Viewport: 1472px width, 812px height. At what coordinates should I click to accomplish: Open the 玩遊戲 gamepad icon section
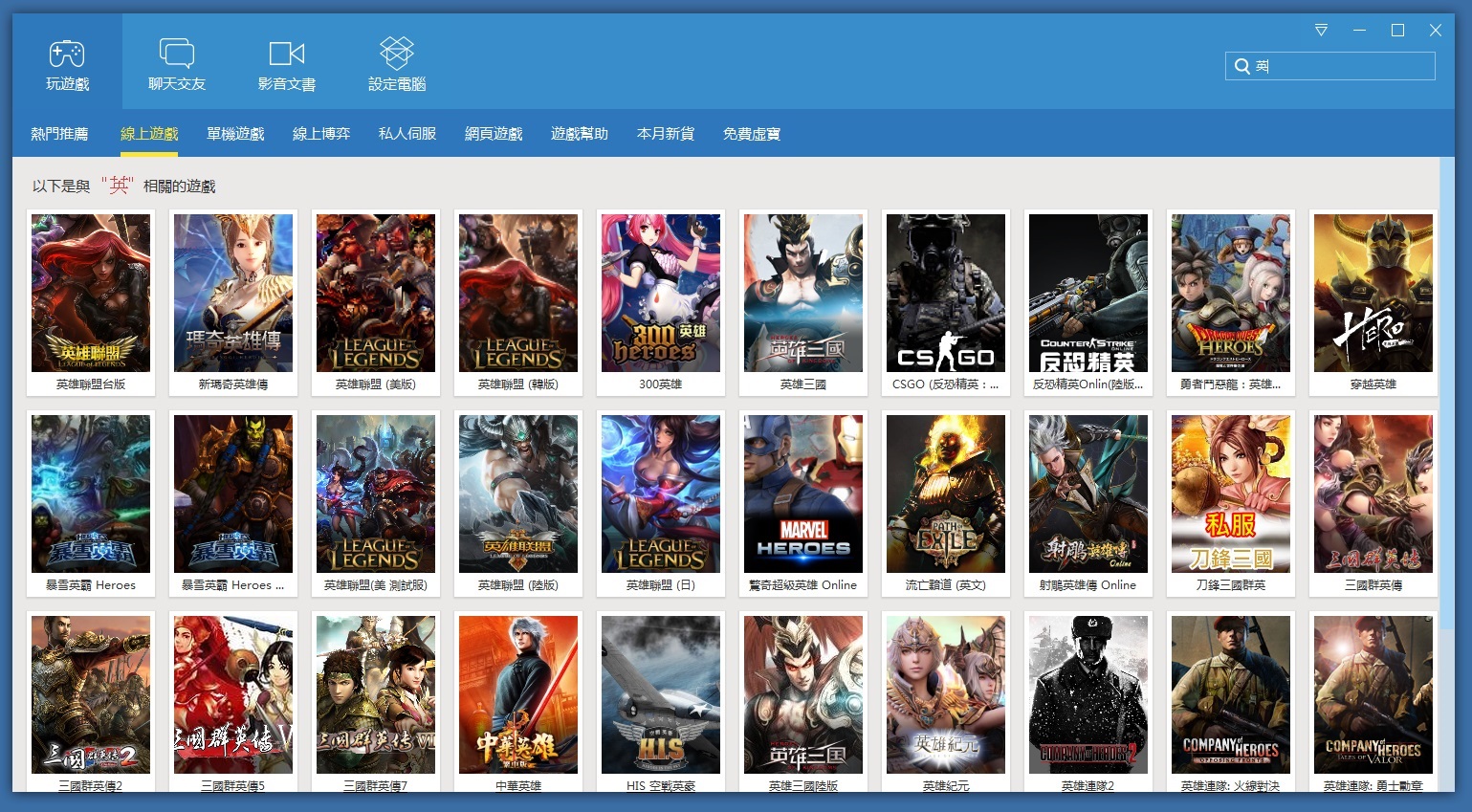pos(67,55)
